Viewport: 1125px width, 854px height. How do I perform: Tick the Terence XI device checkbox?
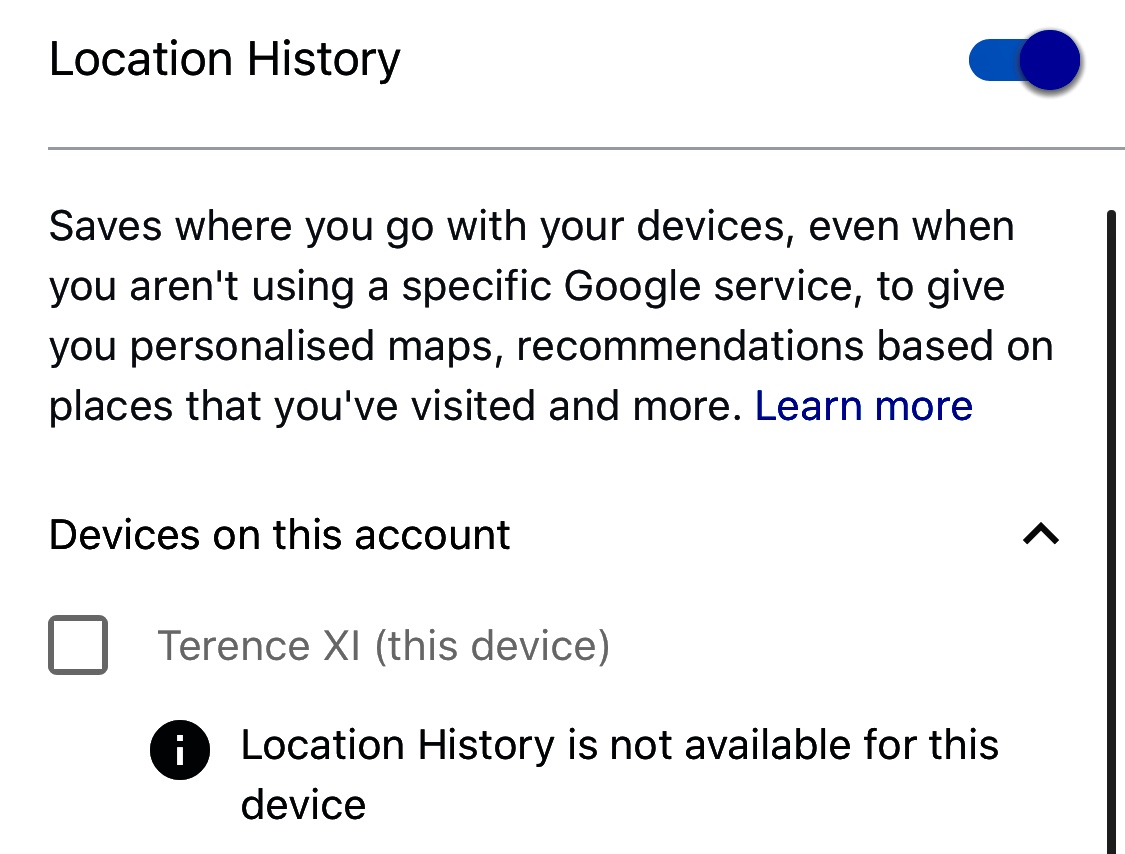pos(78,644)
